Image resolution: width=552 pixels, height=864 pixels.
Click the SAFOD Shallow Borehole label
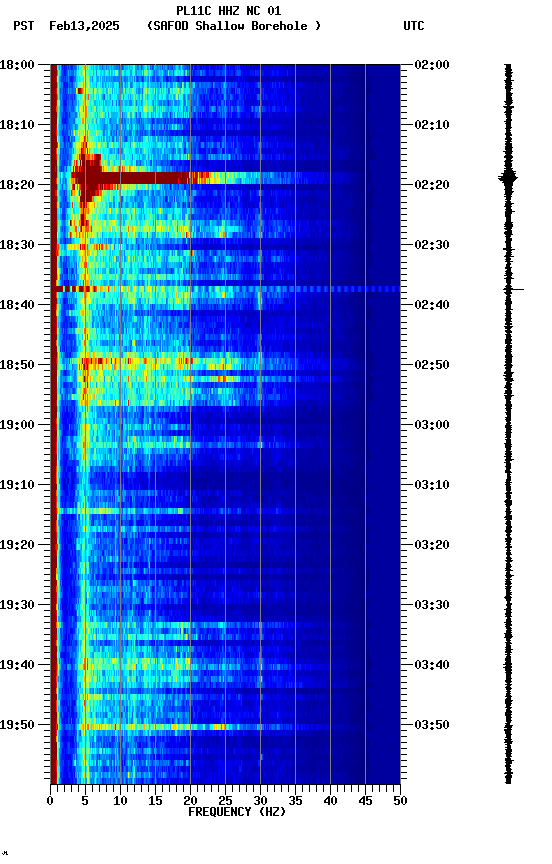pyautogui.click(x=234, y=26)
